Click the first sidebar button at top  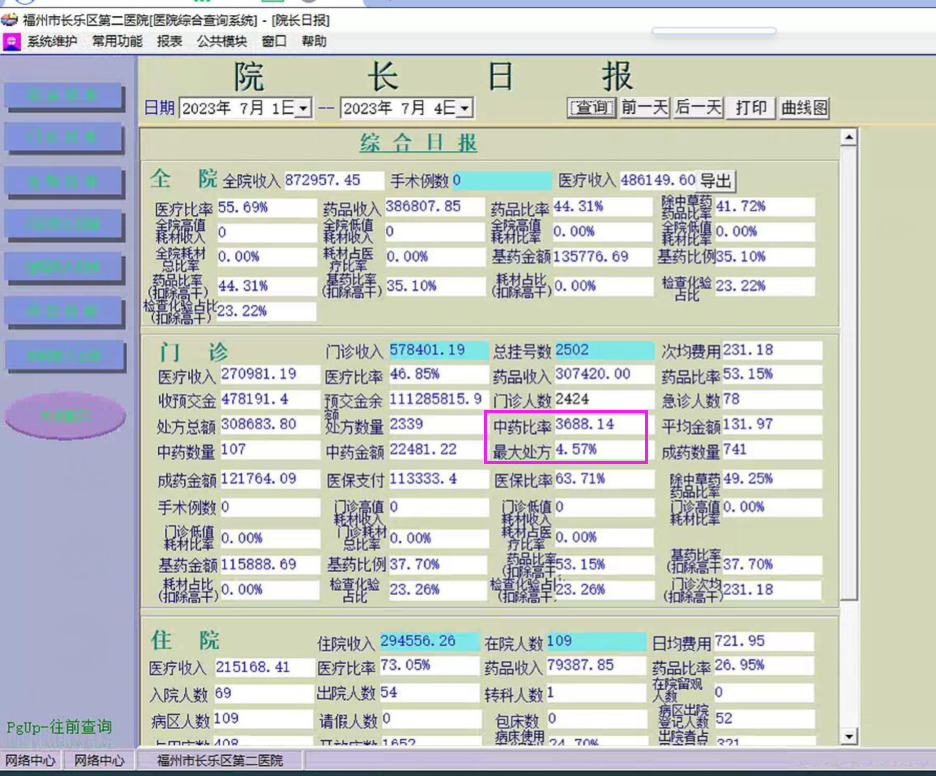pos(63,96)
